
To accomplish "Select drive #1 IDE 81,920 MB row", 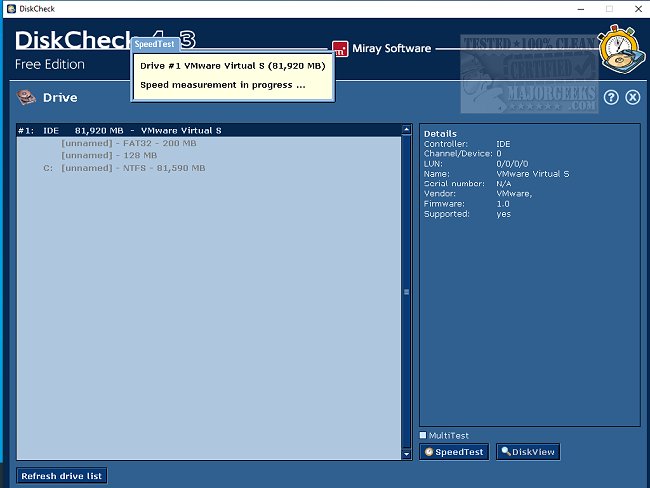I will (209, 131).
